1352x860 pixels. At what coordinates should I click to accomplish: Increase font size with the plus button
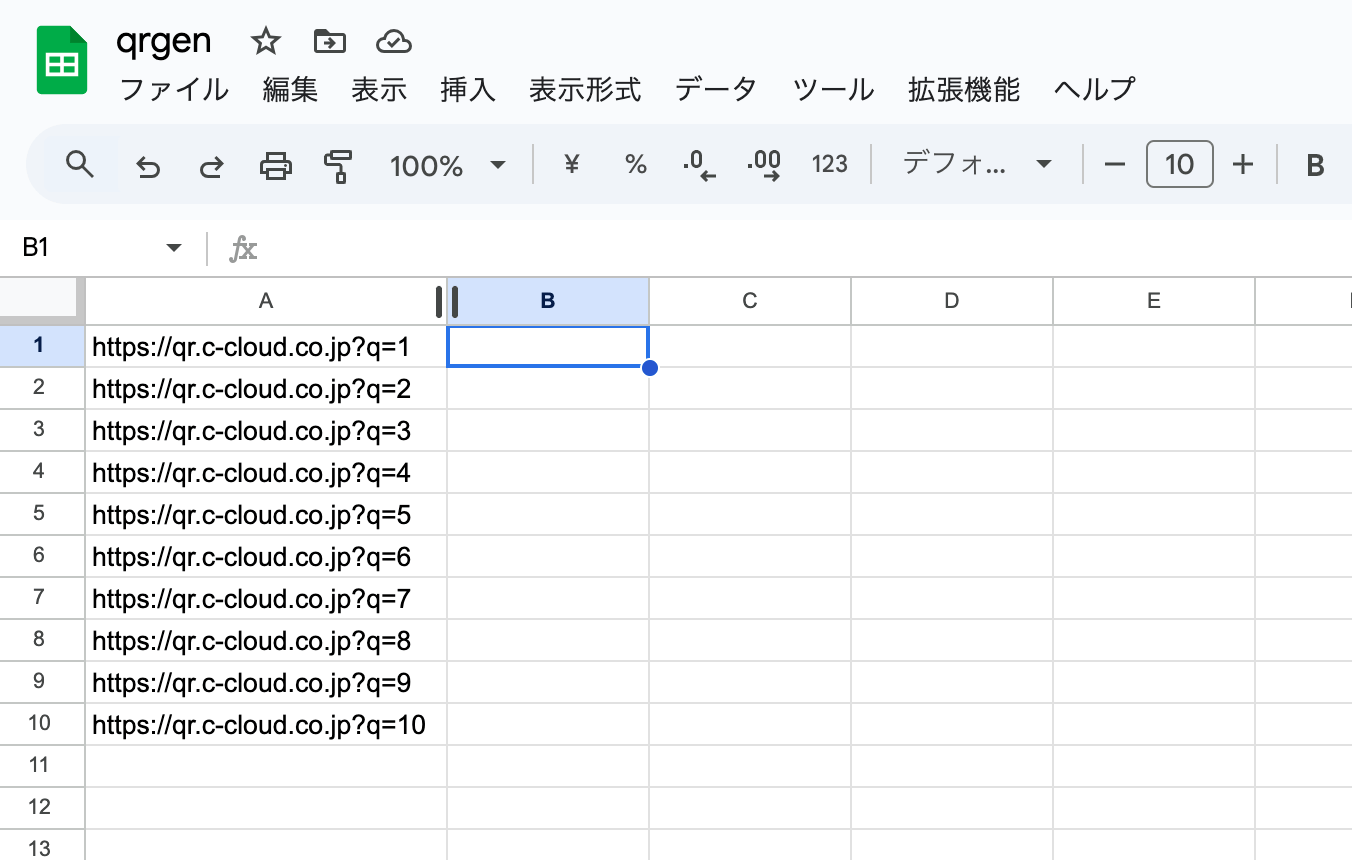pos(1243,165)
